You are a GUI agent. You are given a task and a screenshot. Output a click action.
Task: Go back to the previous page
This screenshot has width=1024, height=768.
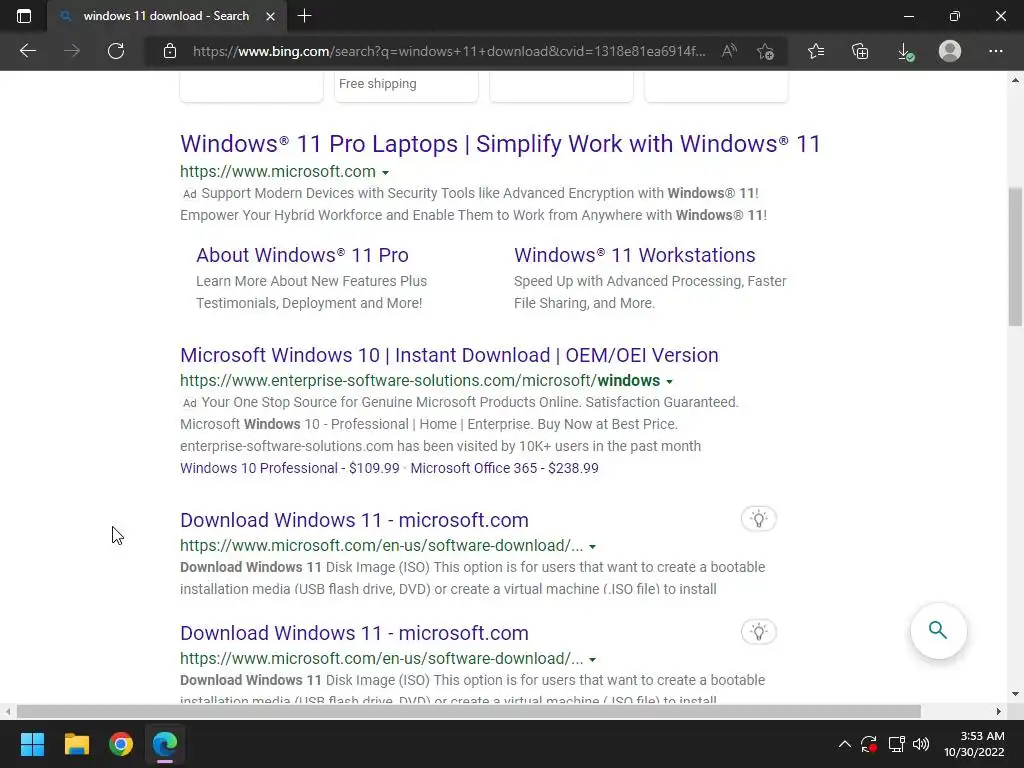tap(27, 51)
